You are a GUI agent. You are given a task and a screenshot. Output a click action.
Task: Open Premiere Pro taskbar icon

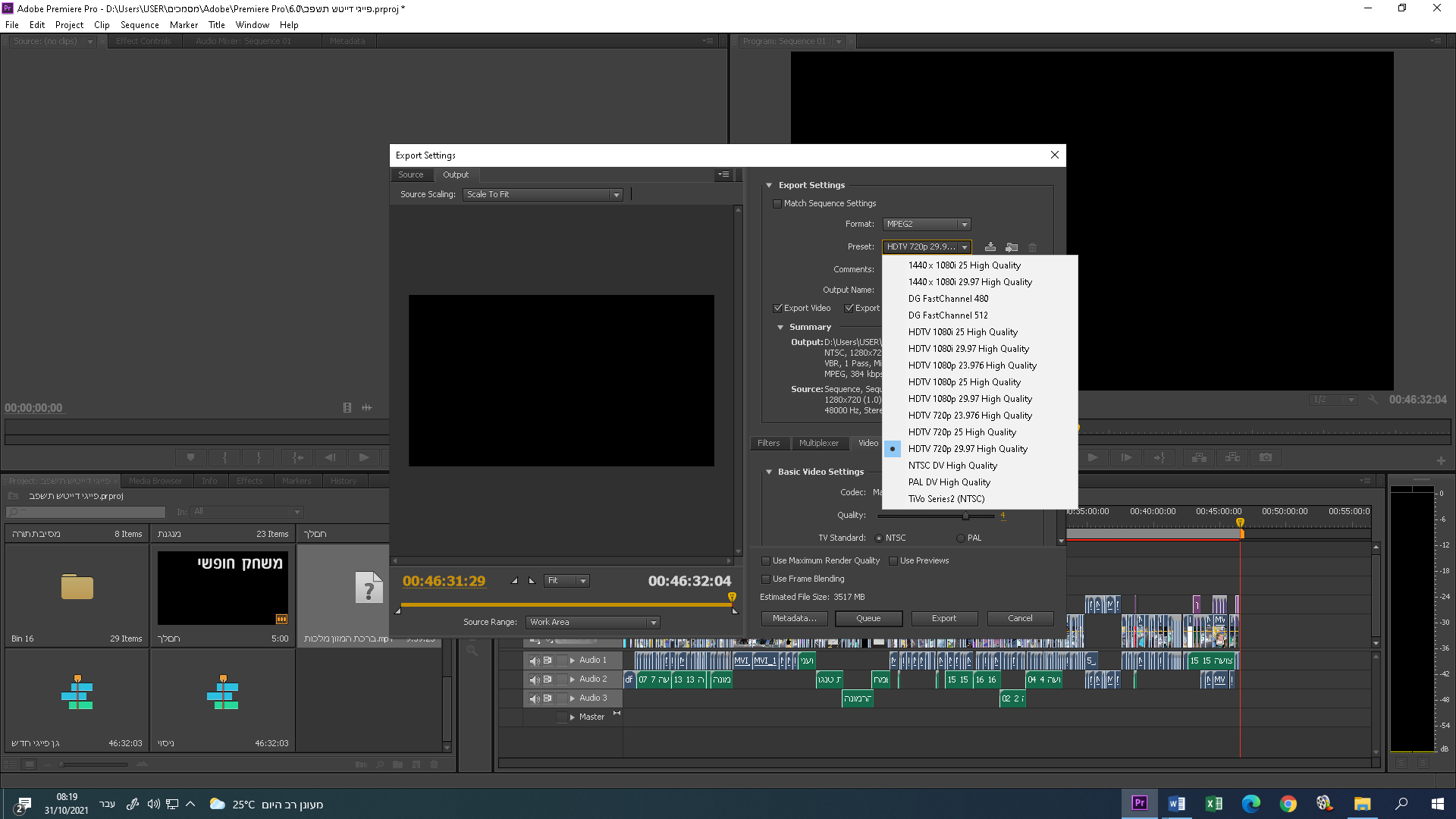point(1139,803)
